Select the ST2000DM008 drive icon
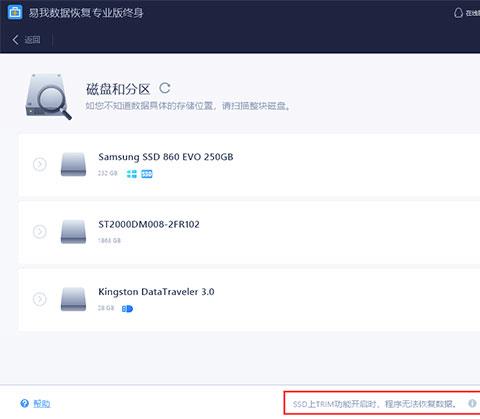Image resolution: width=480 pixels, height=419 pixels. [73, 231]
